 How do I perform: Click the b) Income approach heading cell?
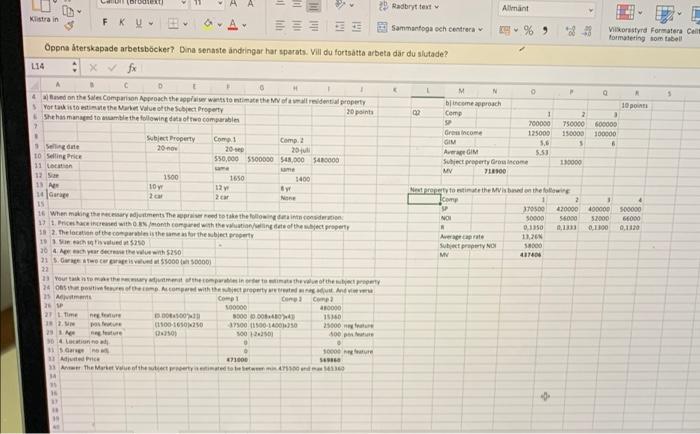(473, 103)
